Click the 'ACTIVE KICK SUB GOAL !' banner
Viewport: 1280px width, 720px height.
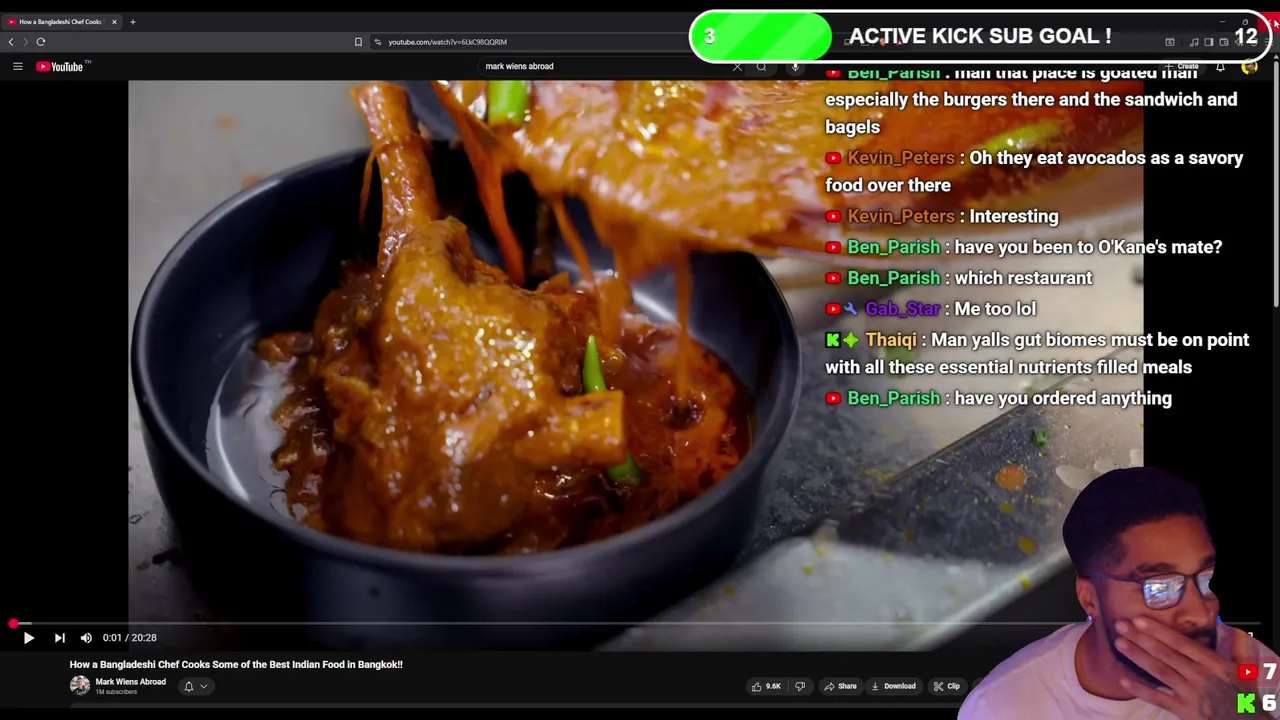(x=980, y=36)
